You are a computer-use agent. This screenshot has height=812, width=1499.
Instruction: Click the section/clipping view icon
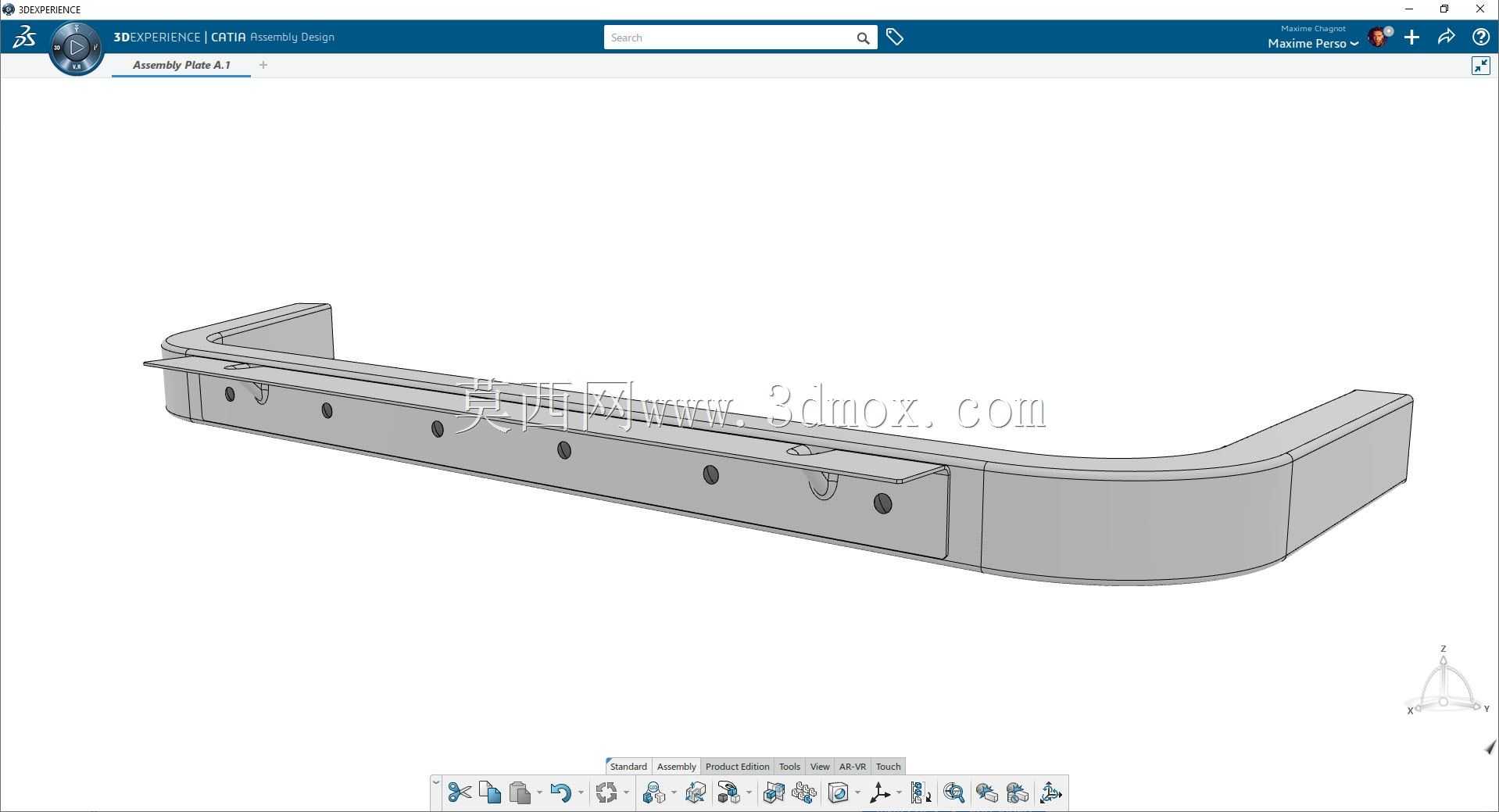coord(838,792)
